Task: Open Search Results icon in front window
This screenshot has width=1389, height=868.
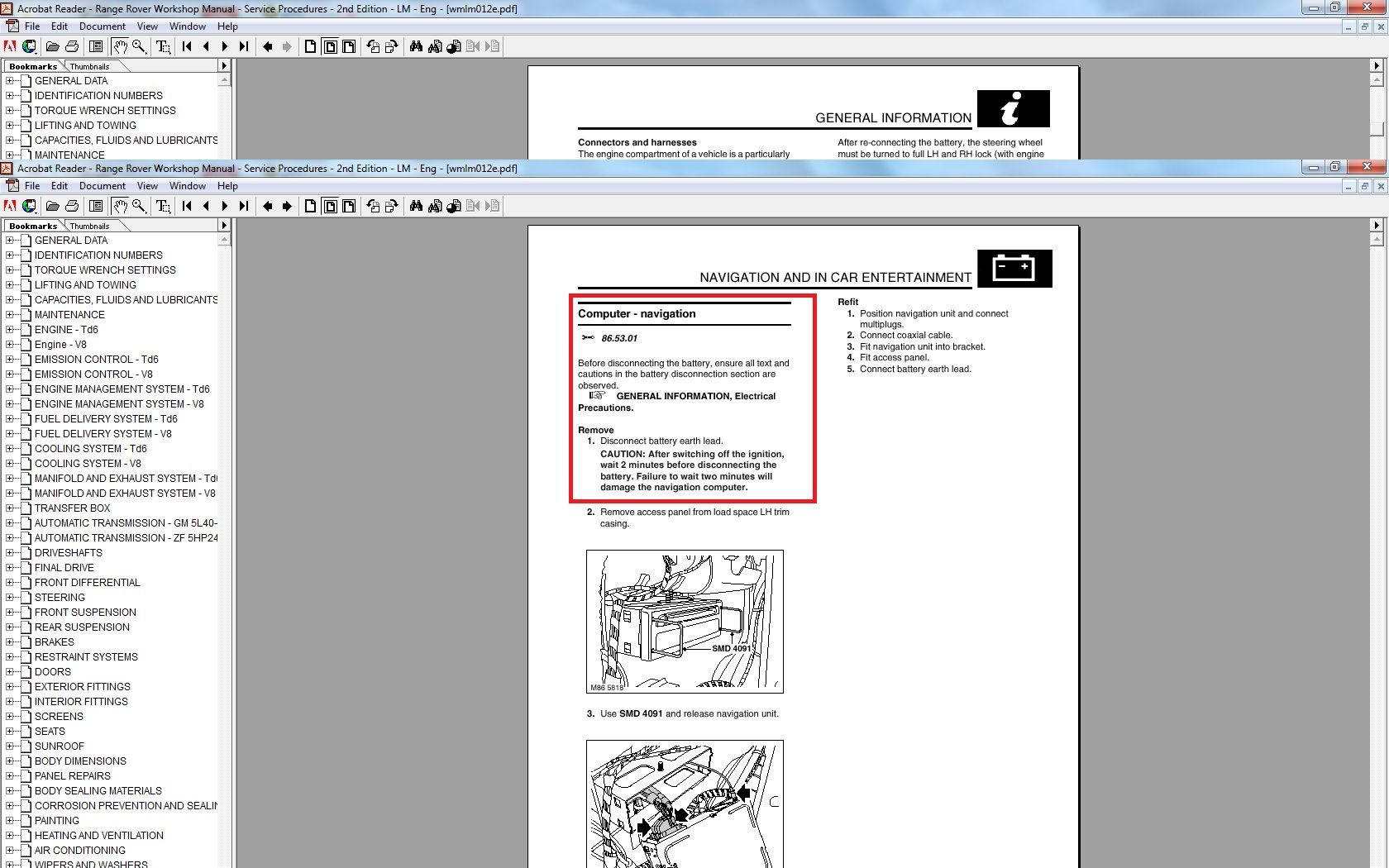Action: click(x=454, y=206)
